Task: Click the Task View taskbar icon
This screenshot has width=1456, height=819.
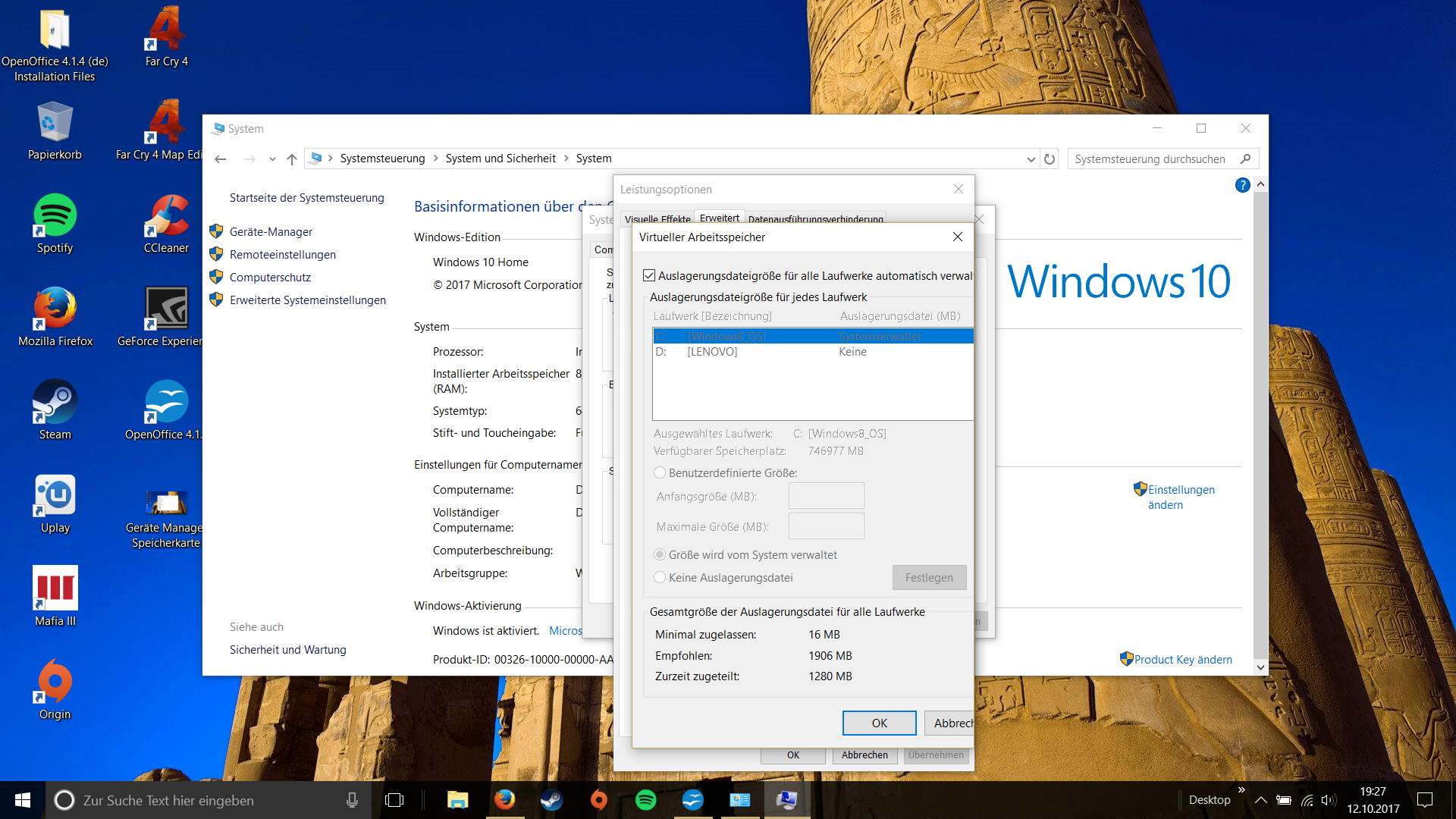Action: pos(394,800)
